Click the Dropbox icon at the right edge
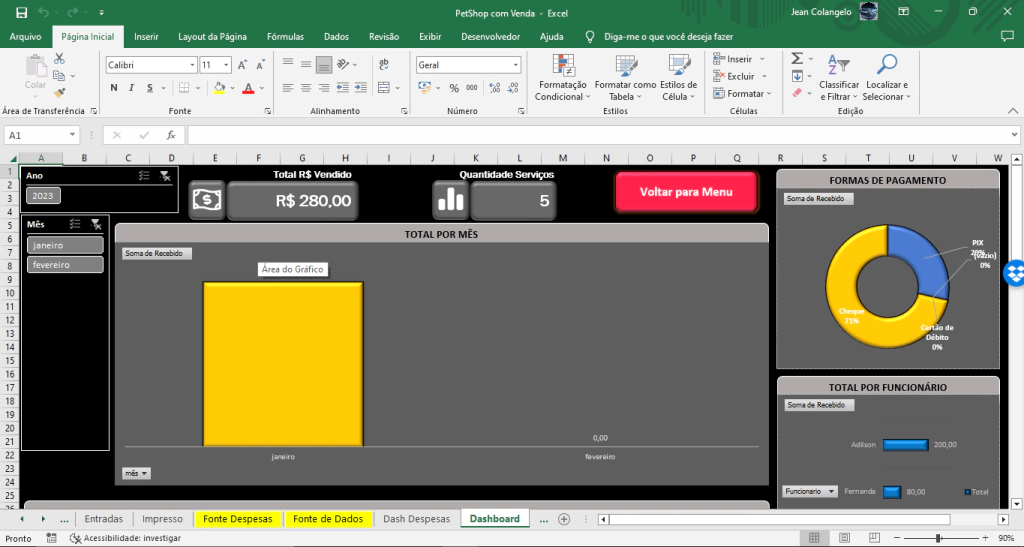Screen dimensions: 1024x547 pos(1014,273)
